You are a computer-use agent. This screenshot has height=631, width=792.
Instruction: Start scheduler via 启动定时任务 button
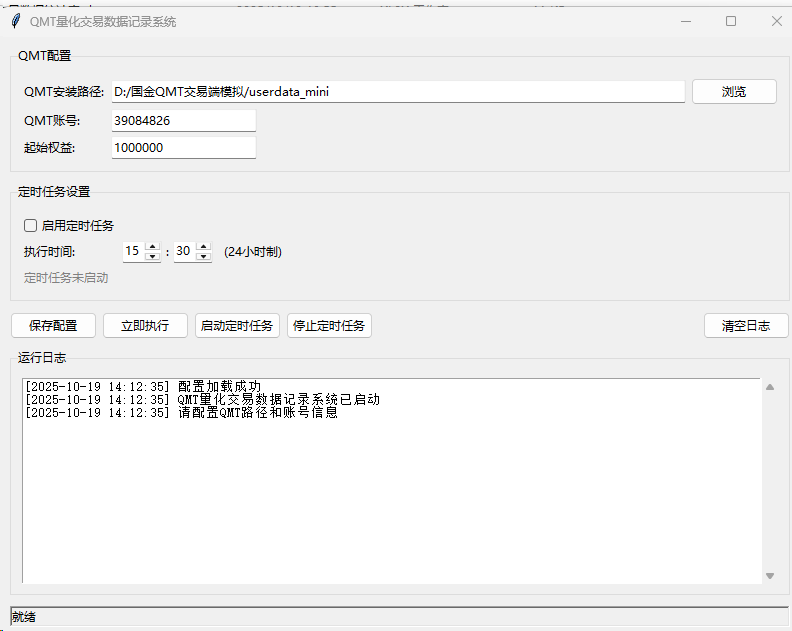click(x=237, y=325)
